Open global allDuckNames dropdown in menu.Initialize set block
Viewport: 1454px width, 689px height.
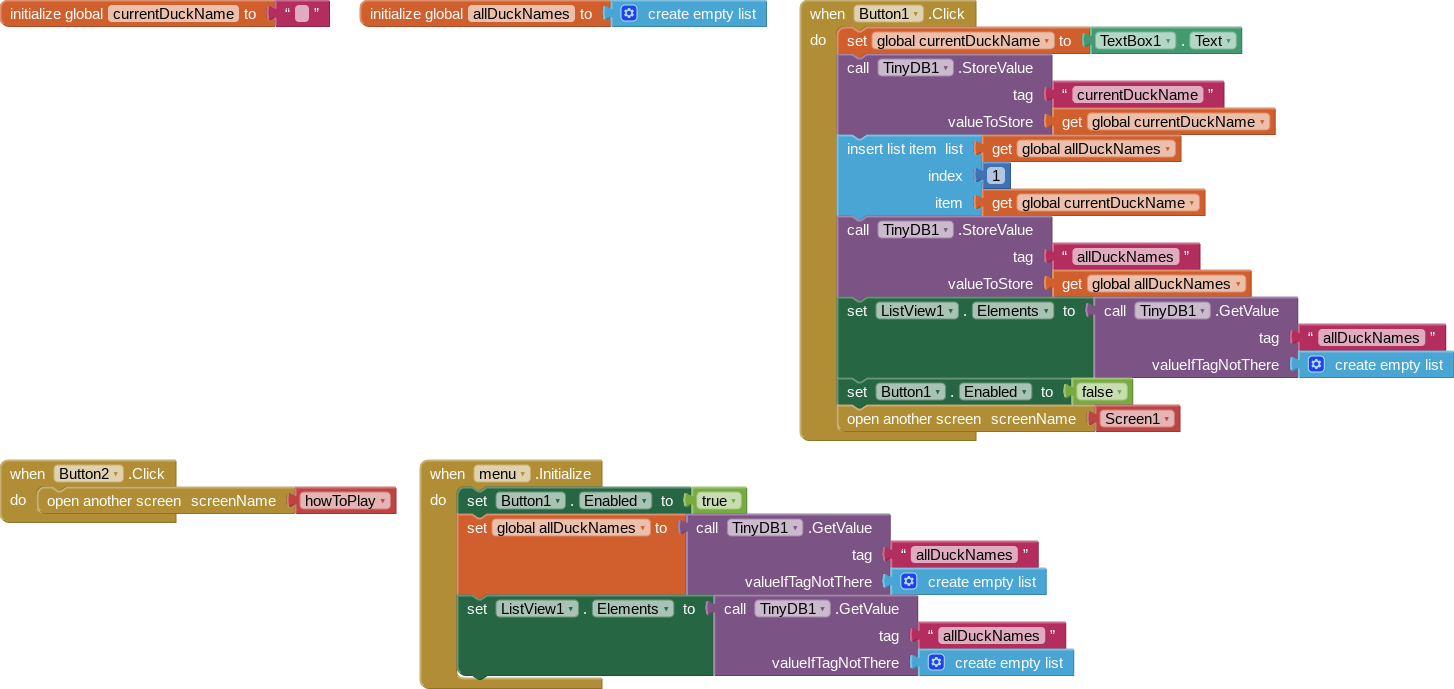tap(571, 528)
